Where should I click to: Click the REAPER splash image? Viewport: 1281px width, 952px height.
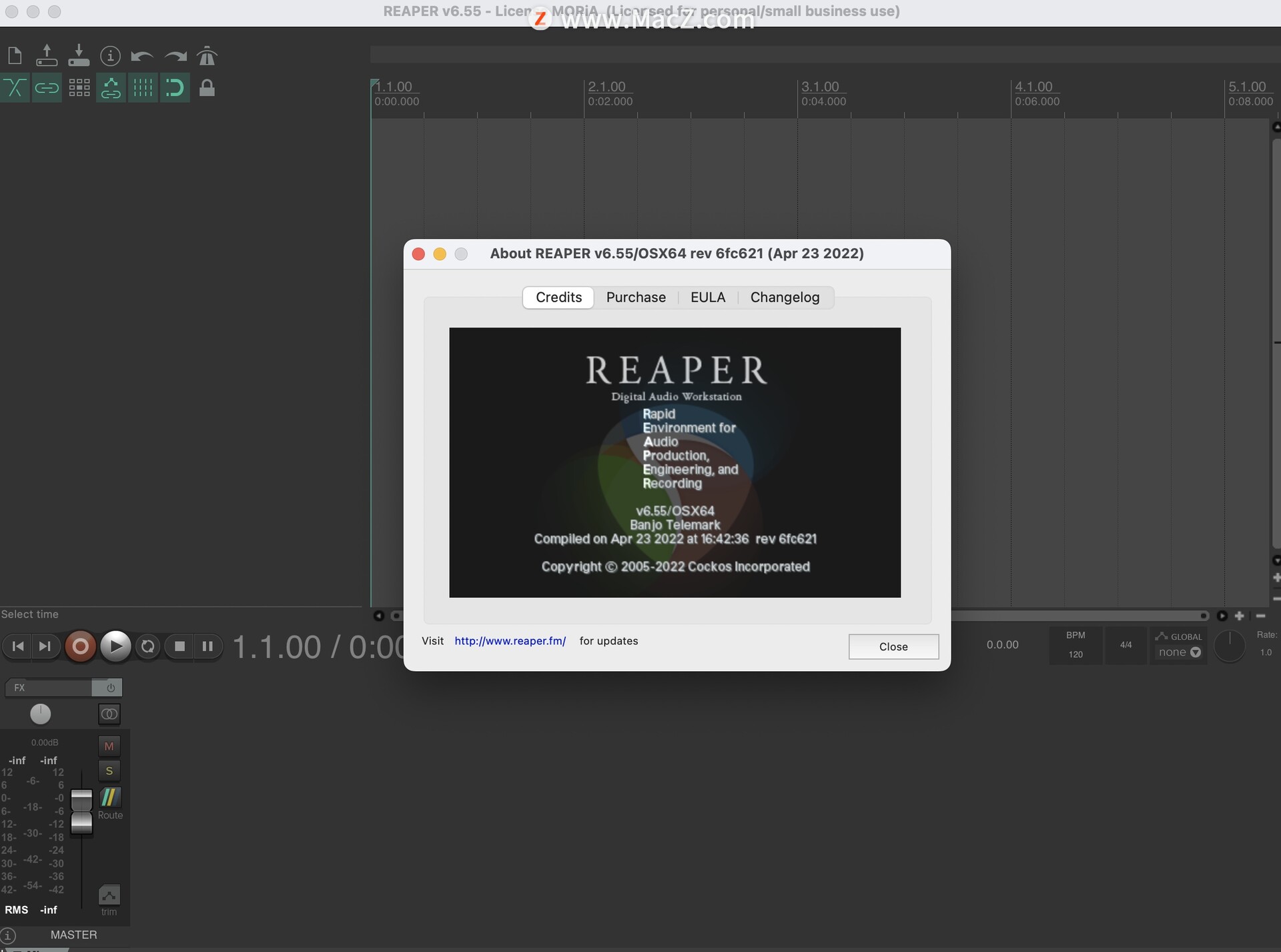pos(675,462)
